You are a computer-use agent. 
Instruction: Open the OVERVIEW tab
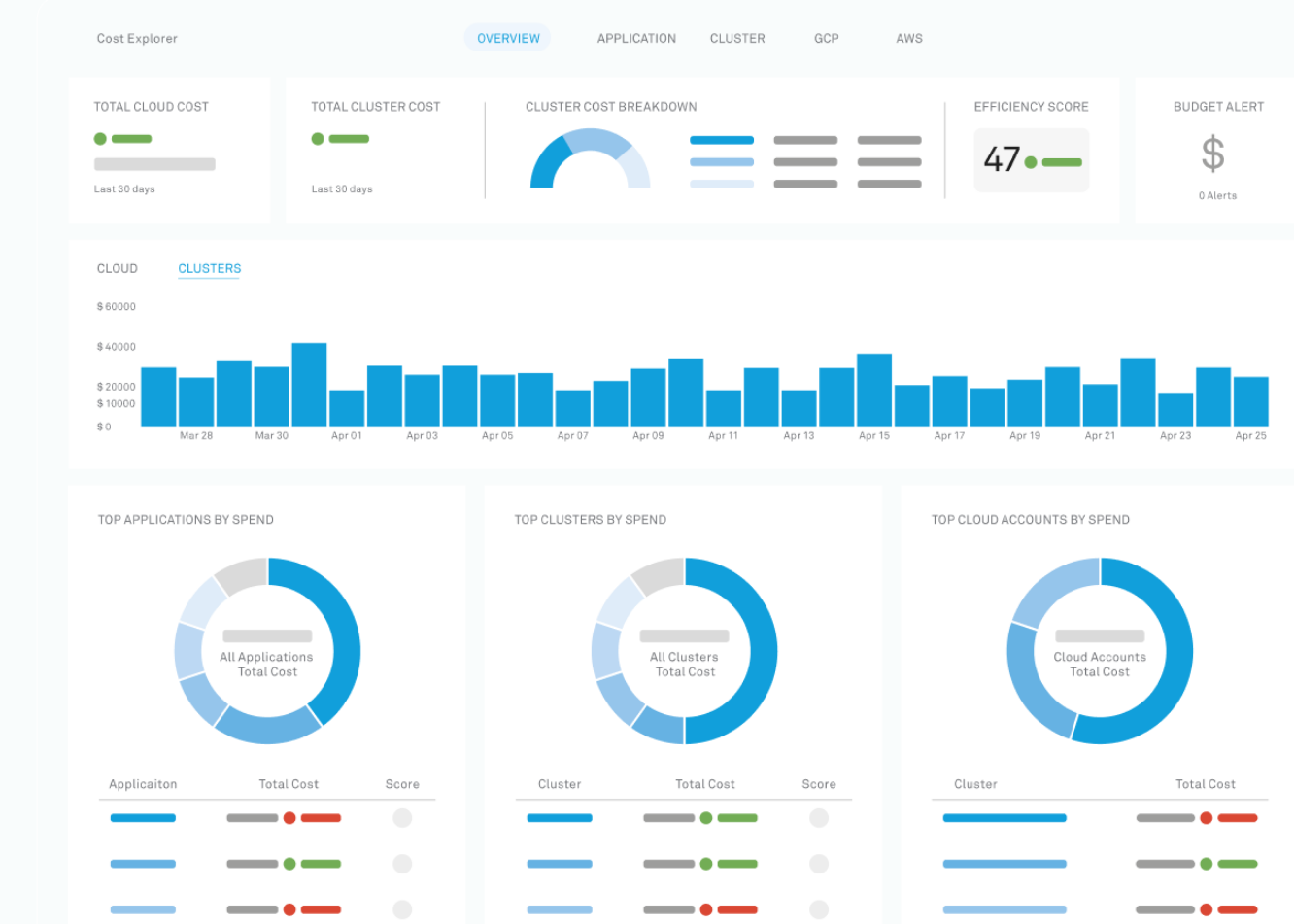pos(508,38)
